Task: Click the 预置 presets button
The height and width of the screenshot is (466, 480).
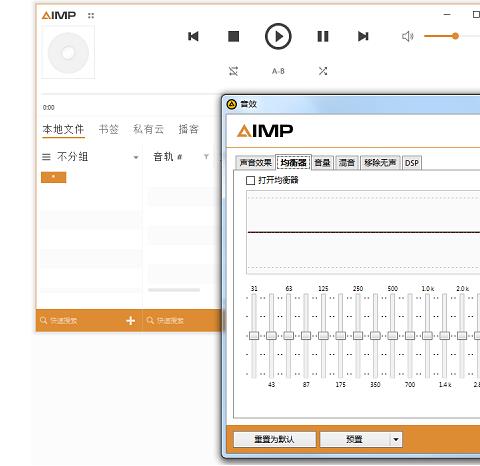Action: click(354, 439)
